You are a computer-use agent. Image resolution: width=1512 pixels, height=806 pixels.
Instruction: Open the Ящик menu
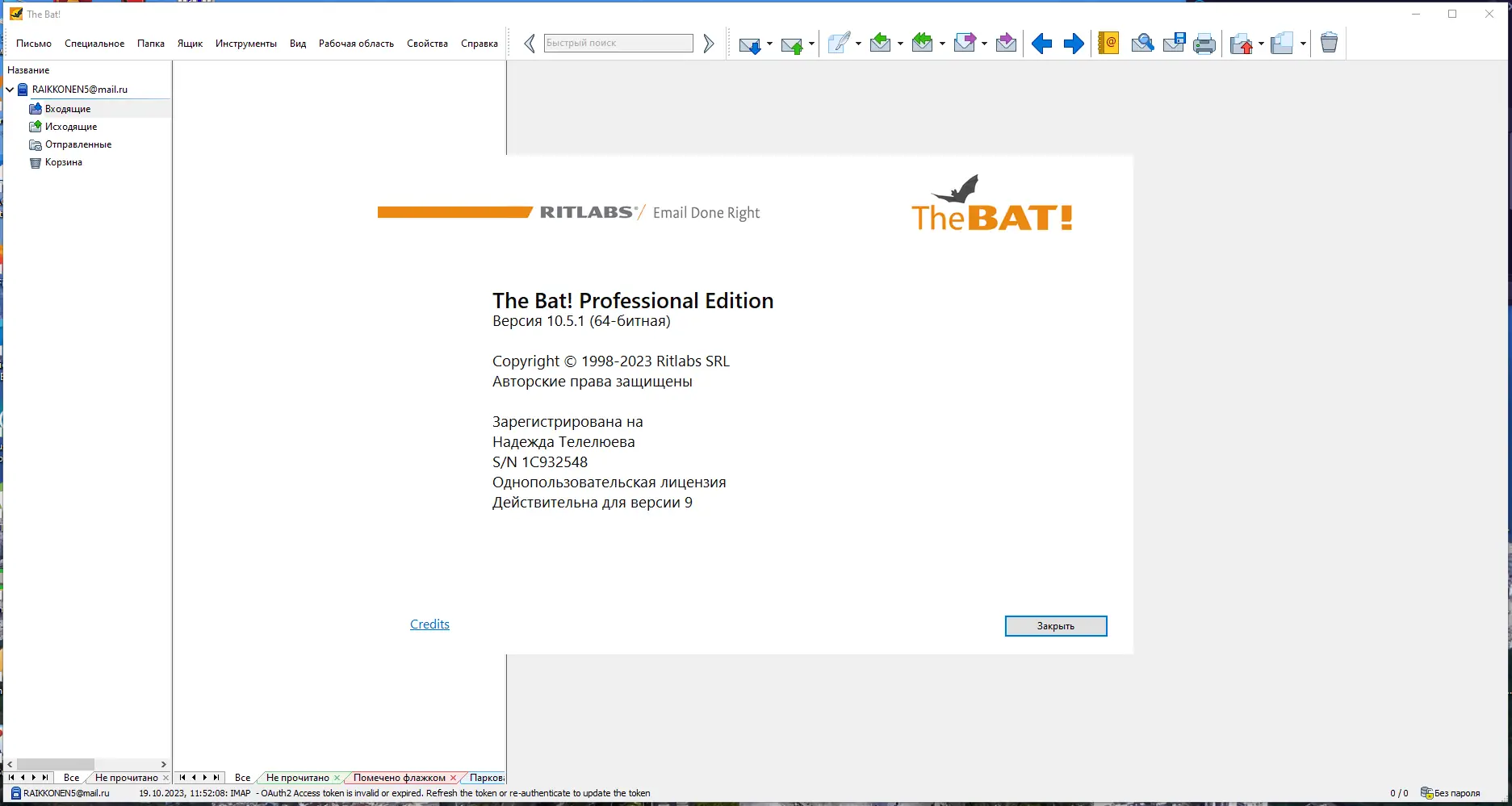190,44
